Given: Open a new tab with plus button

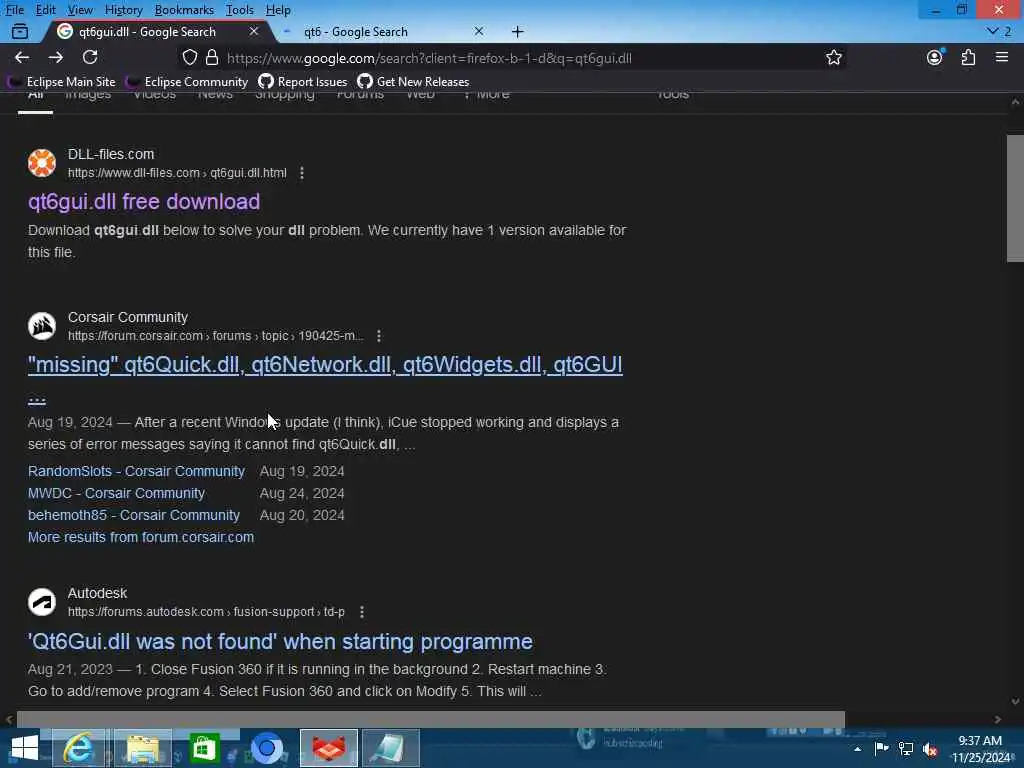Looking at the screenshot, I should point(517,31).
